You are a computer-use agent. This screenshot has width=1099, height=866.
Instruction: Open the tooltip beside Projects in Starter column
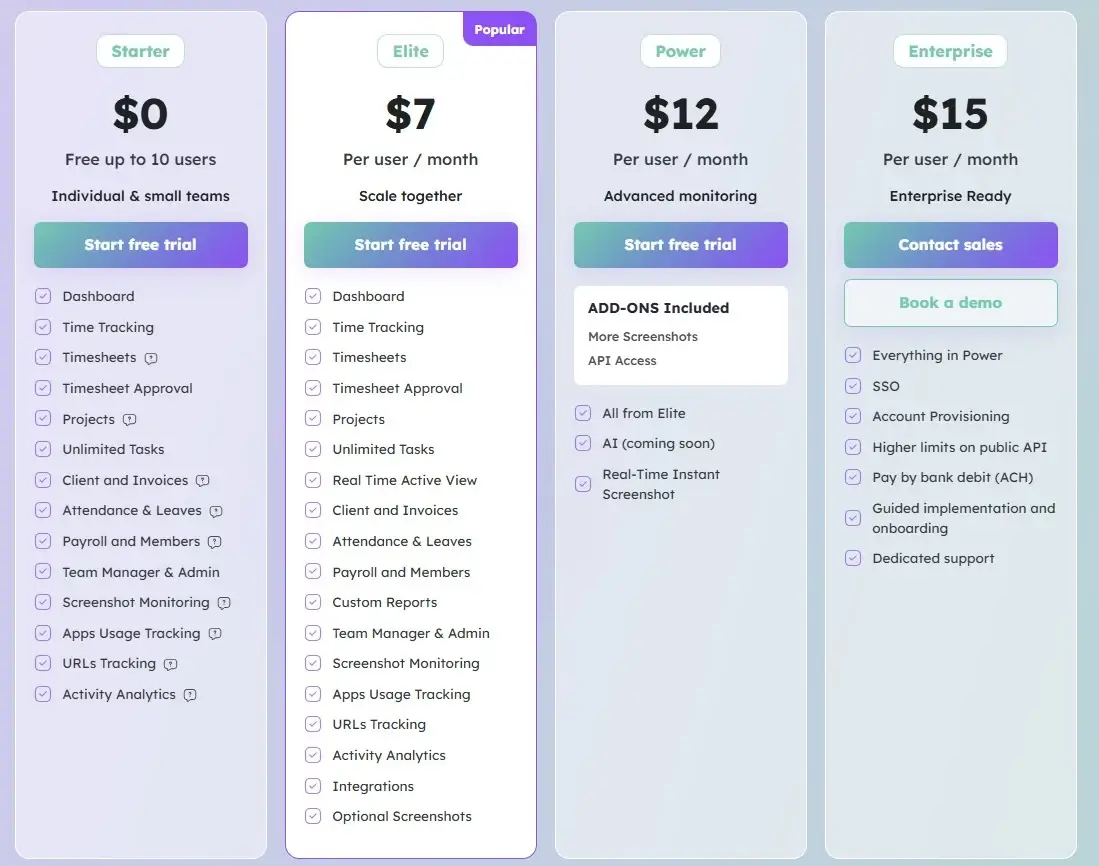pos(131,419)
